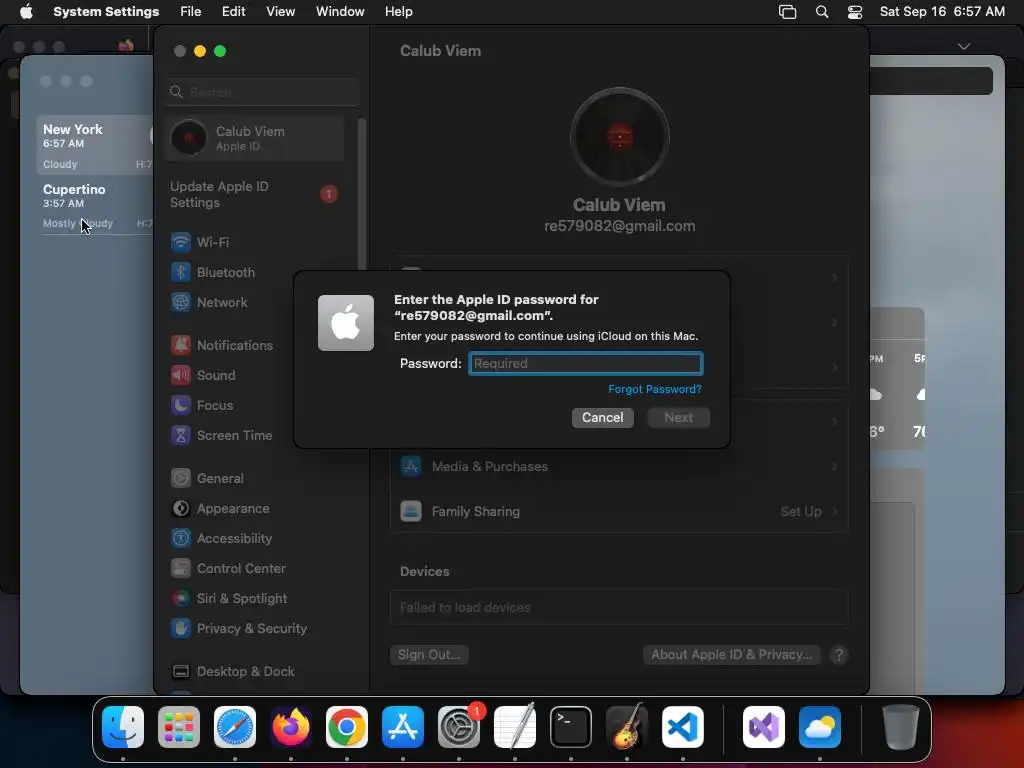Open Control Center in menu bar

(855, 12)
